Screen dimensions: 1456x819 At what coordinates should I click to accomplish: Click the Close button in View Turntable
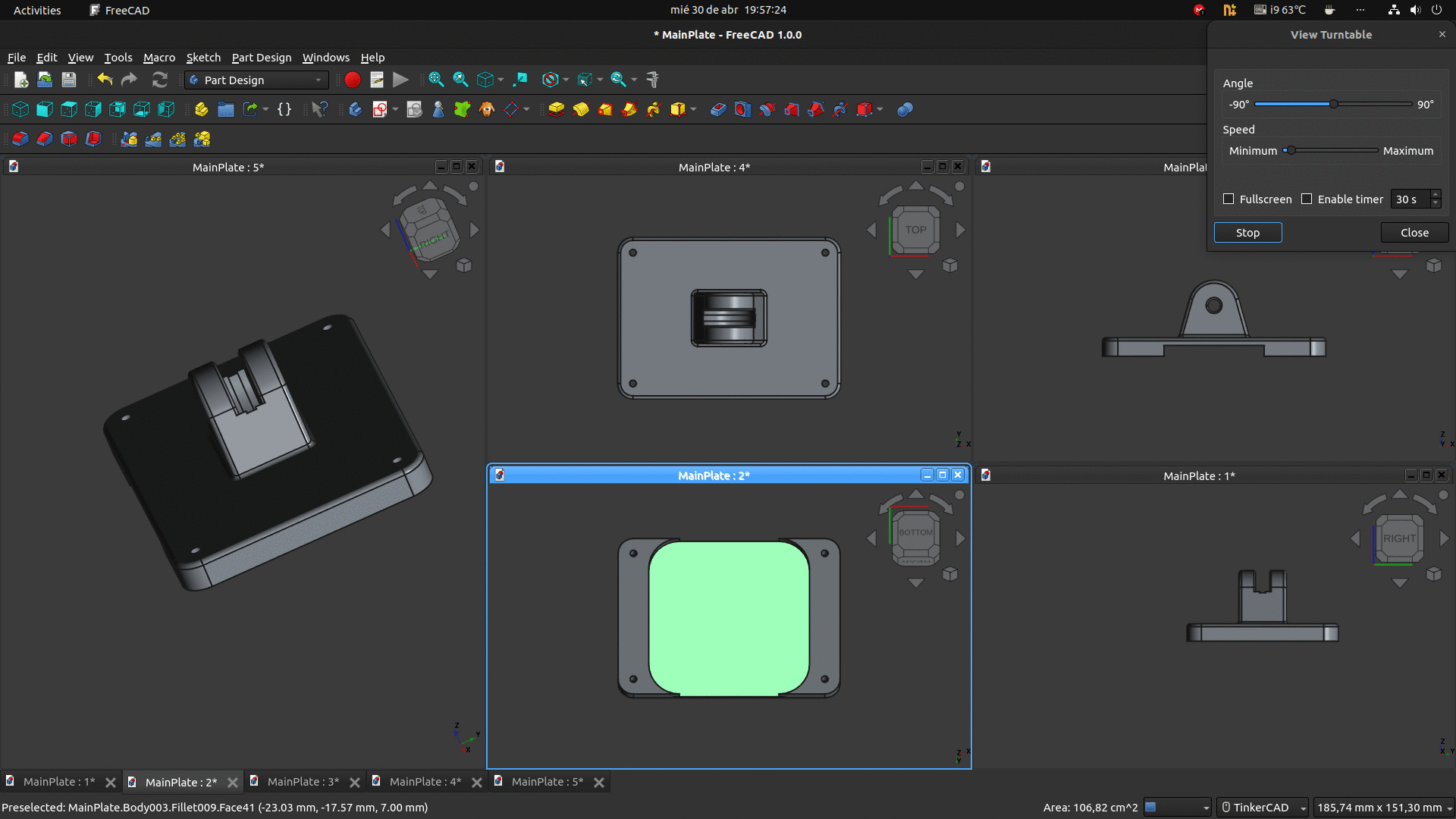coord(1414,233)
